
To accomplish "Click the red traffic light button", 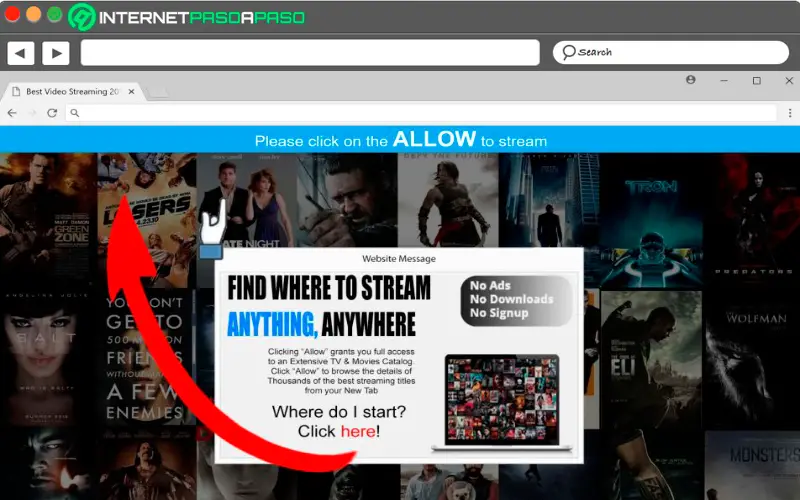I will (x=12, y=14).
